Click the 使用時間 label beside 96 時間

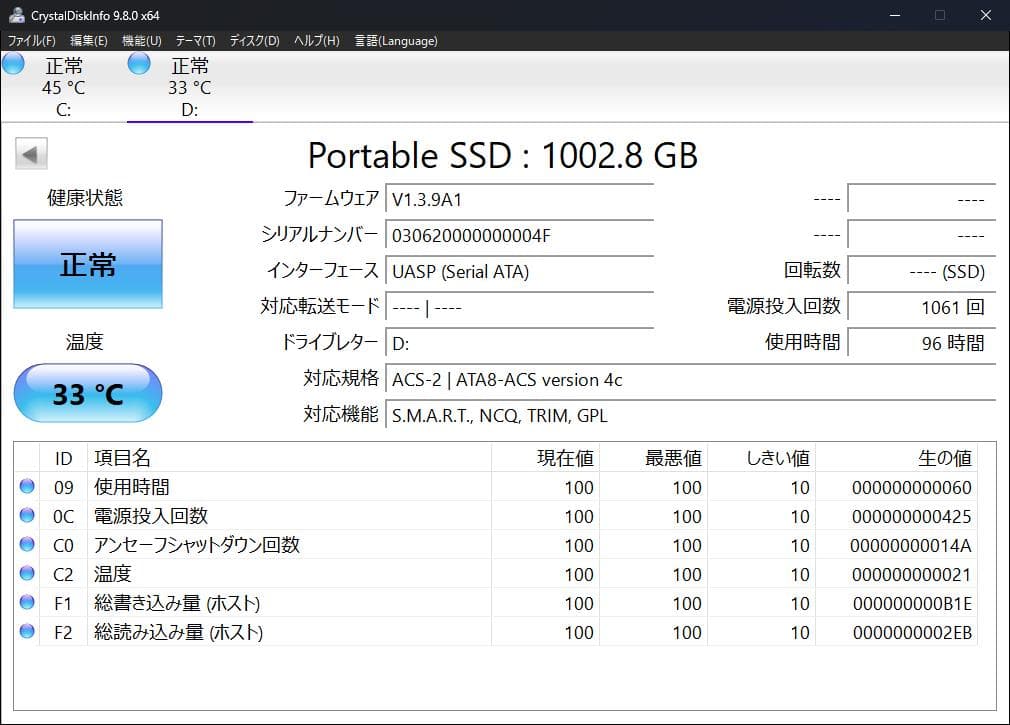pos(803,342)
